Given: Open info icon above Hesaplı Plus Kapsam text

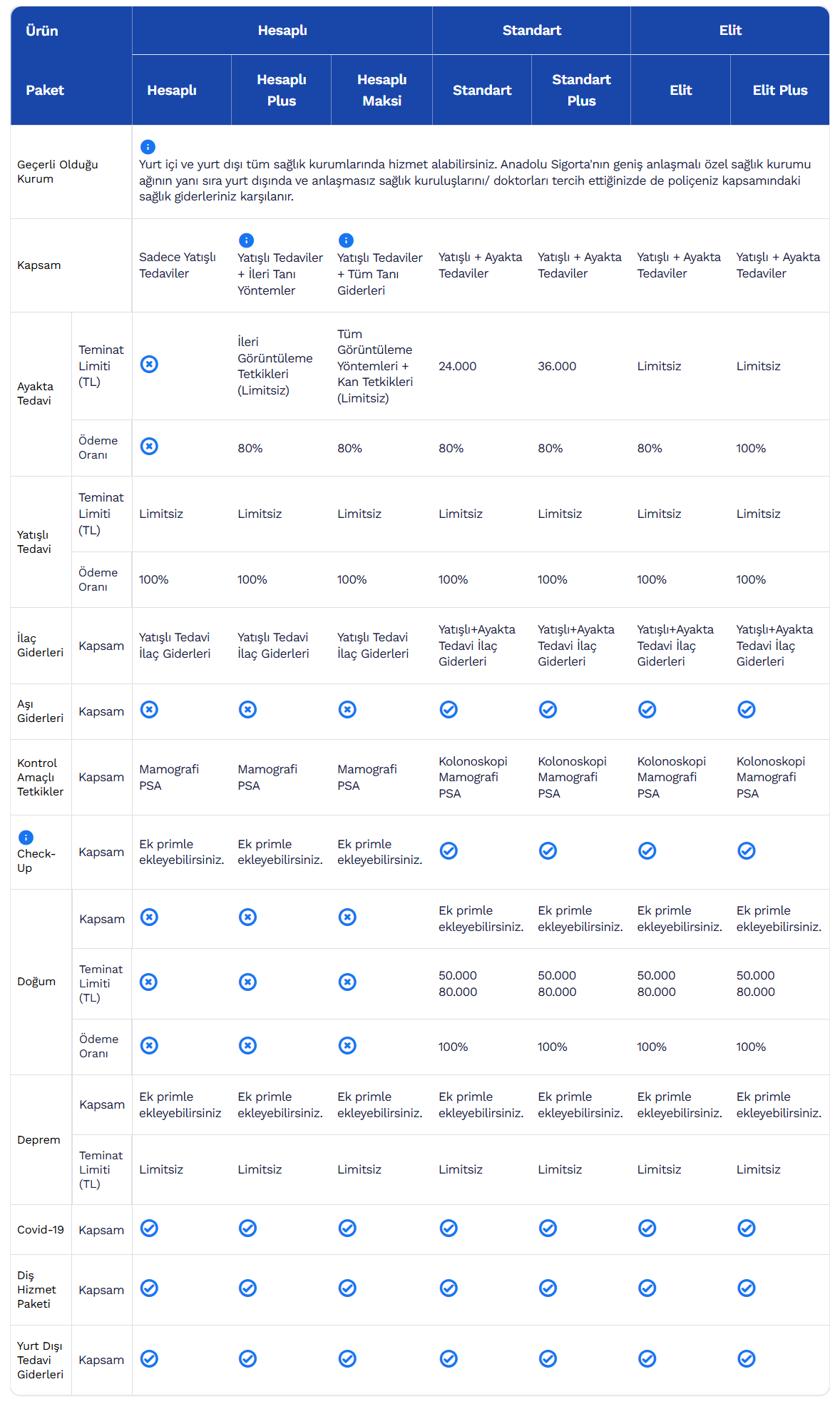Looking at the screenshot, I should click(x=246, y=240).
